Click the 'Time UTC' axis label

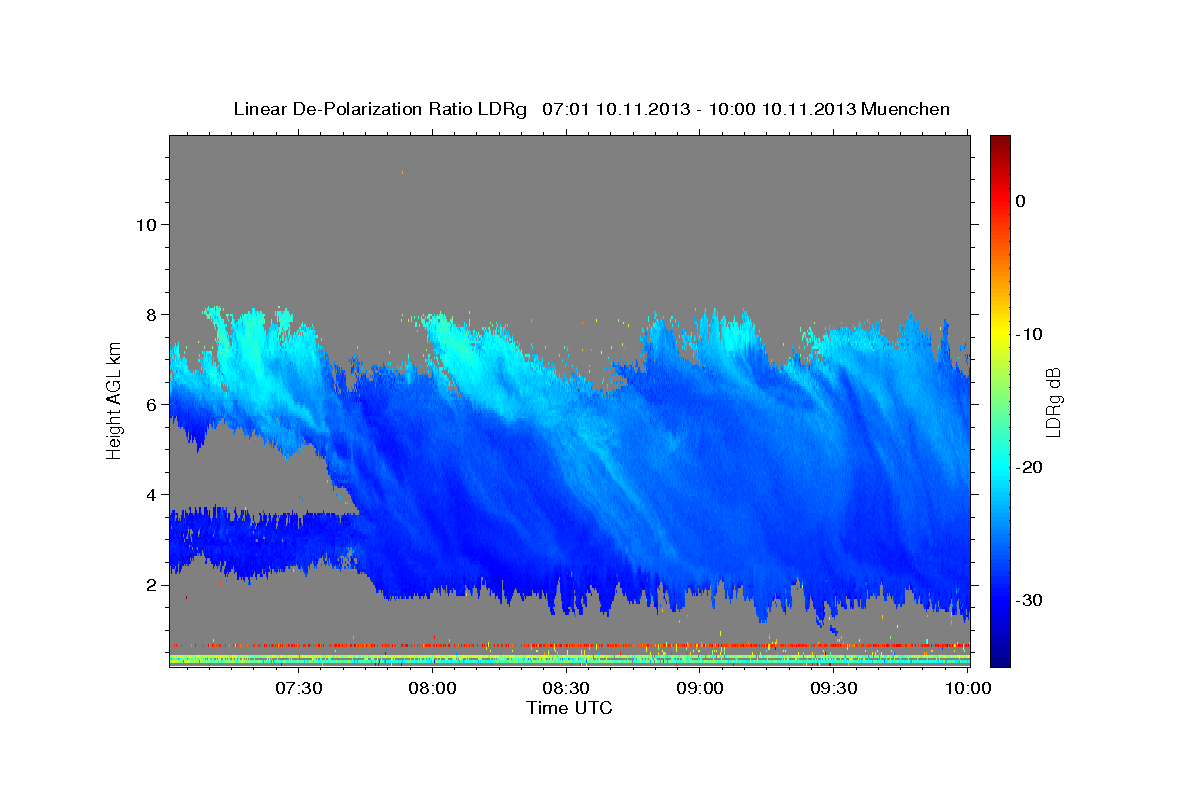(x=569, y=708)
